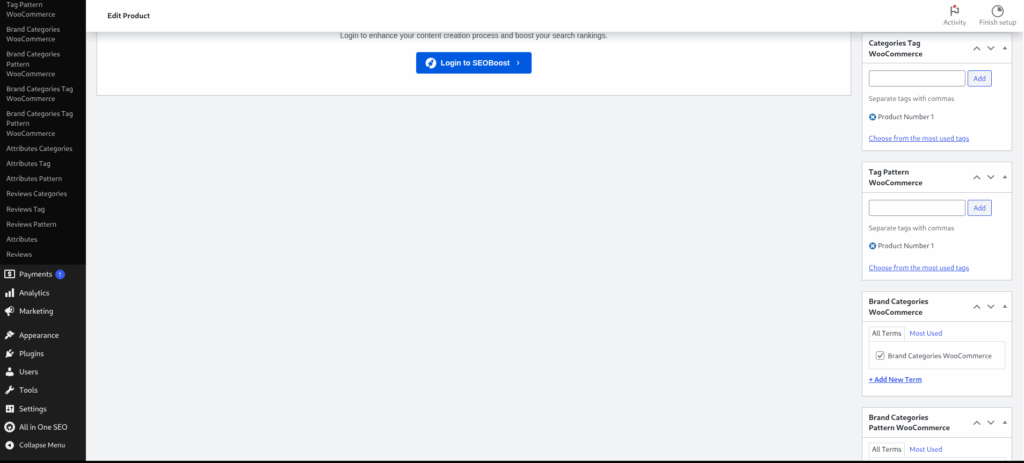The height and width of the screenshot is (463, 1024).
Task: Click the Collapse Menu arrow icon
Action: [x=9, y=445]
